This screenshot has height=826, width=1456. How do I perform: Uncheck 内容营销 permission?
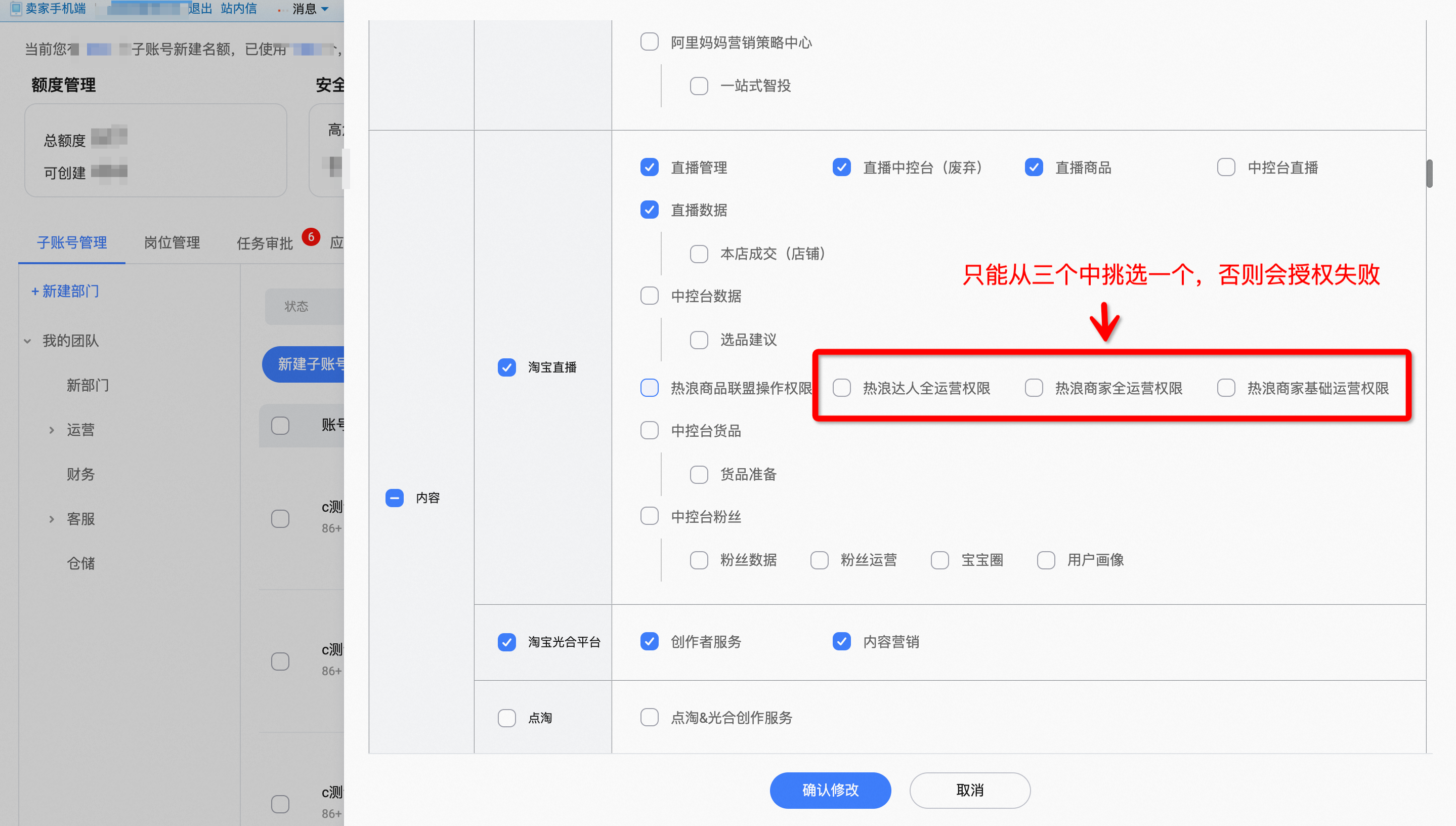point(841,642)
